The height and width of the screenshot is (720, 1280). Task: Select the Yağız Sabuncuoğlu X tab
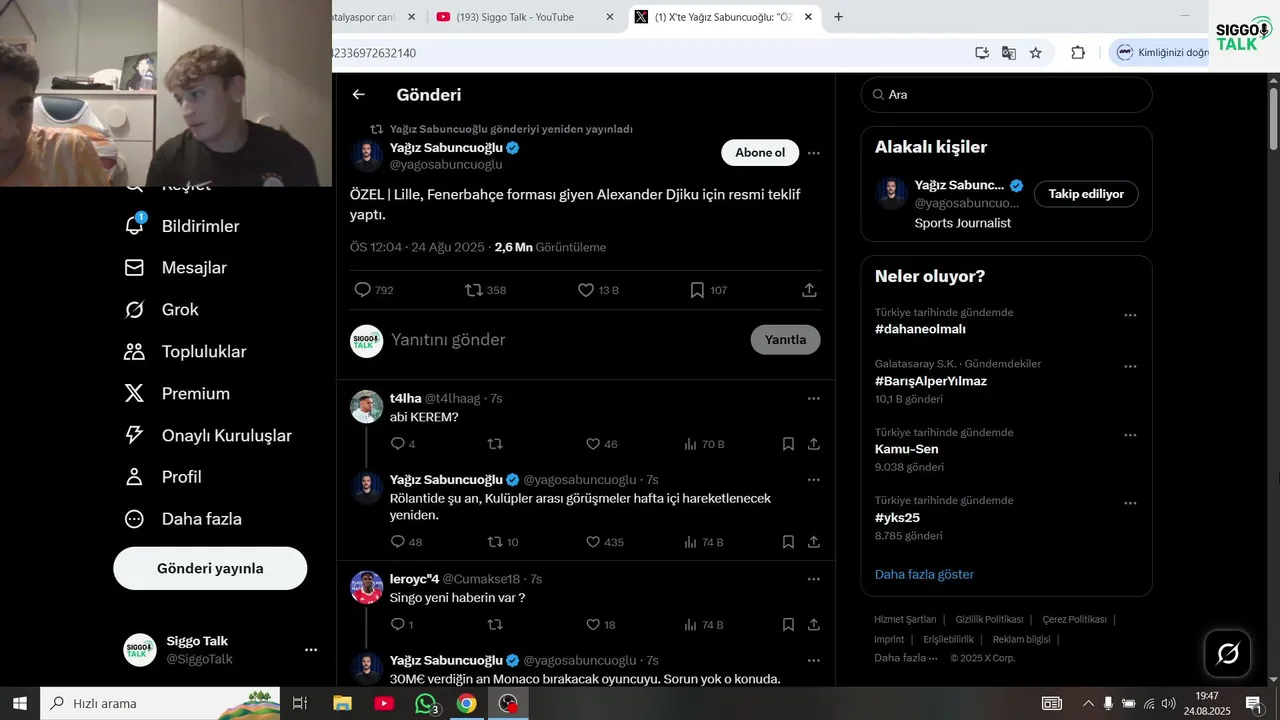[725, 17]
